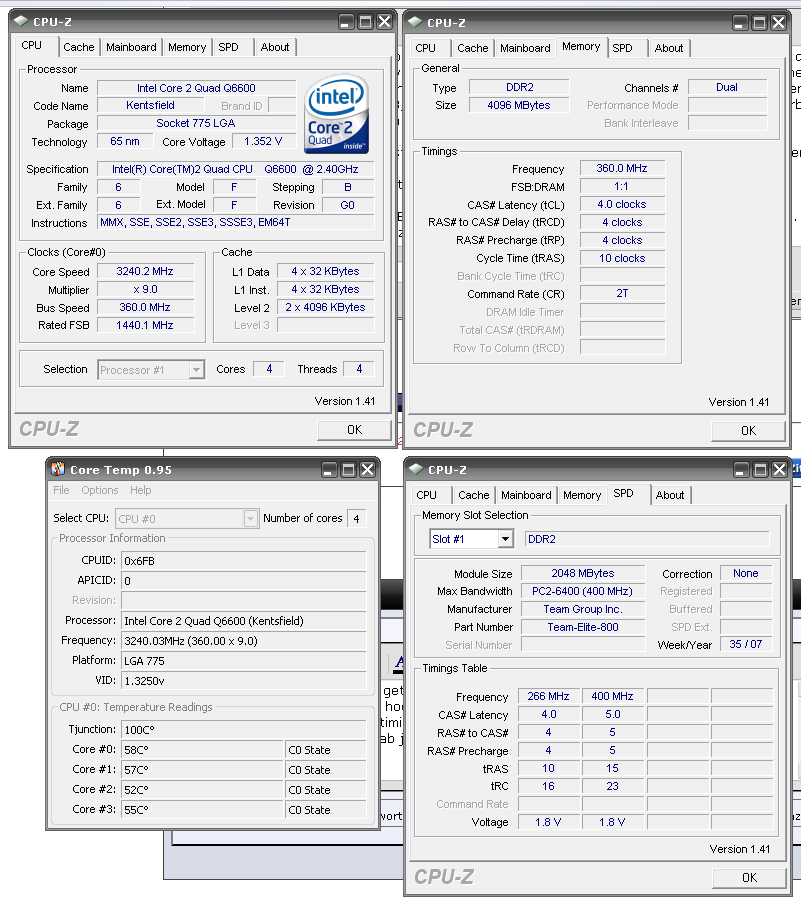Click the Core #0 temperature 58C°

(202, 750)
